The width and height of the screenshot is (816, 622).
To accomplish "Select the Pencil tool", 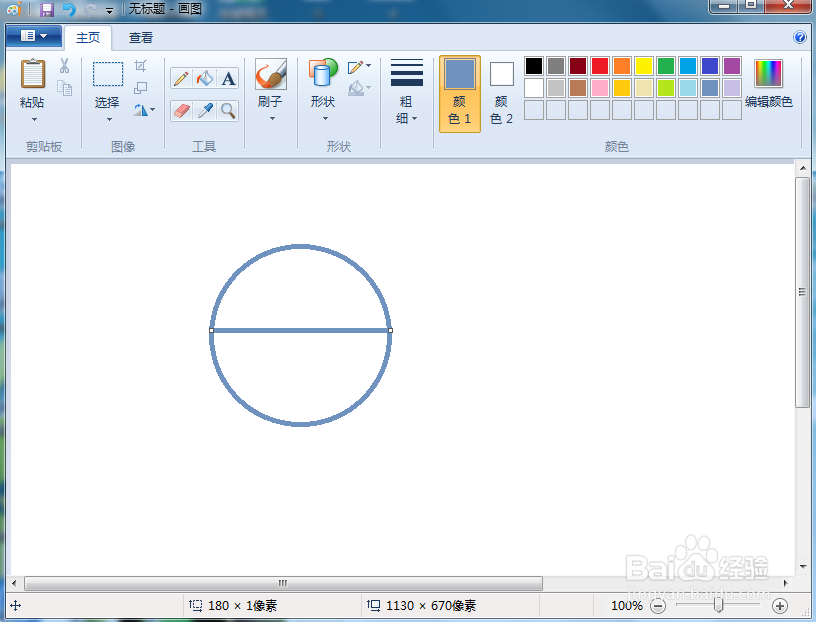I will (x=182, y=78).
